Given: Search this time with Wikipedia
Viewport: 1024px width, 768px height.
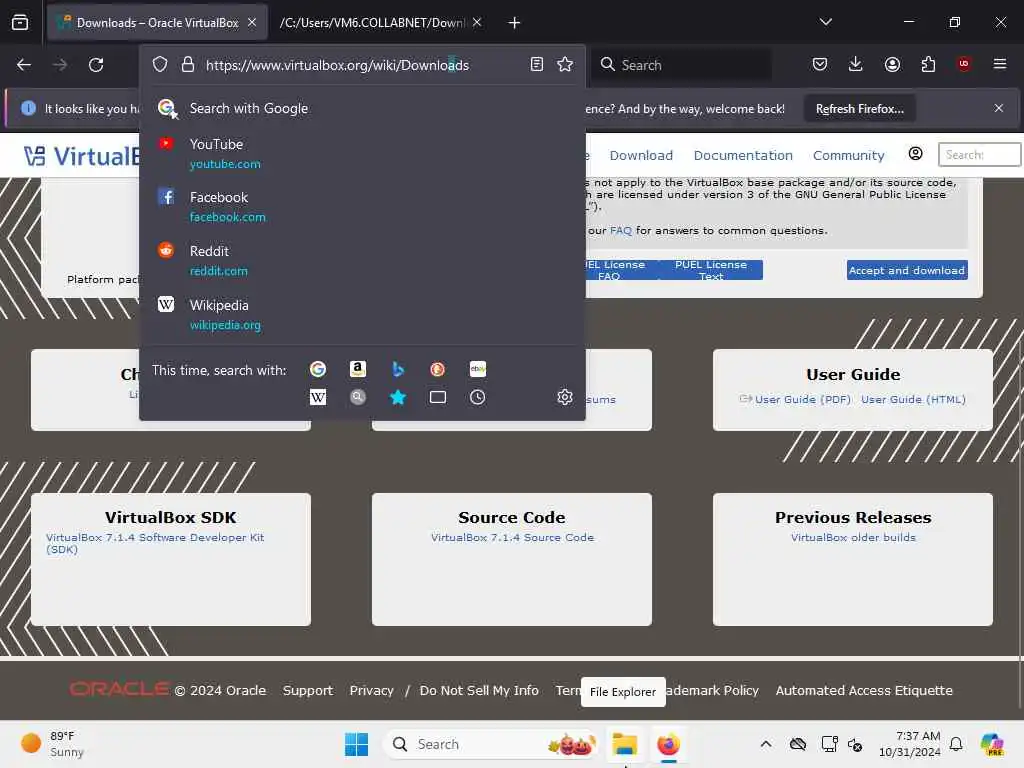Looking at the screenshot, I should [x=318, y=397].
